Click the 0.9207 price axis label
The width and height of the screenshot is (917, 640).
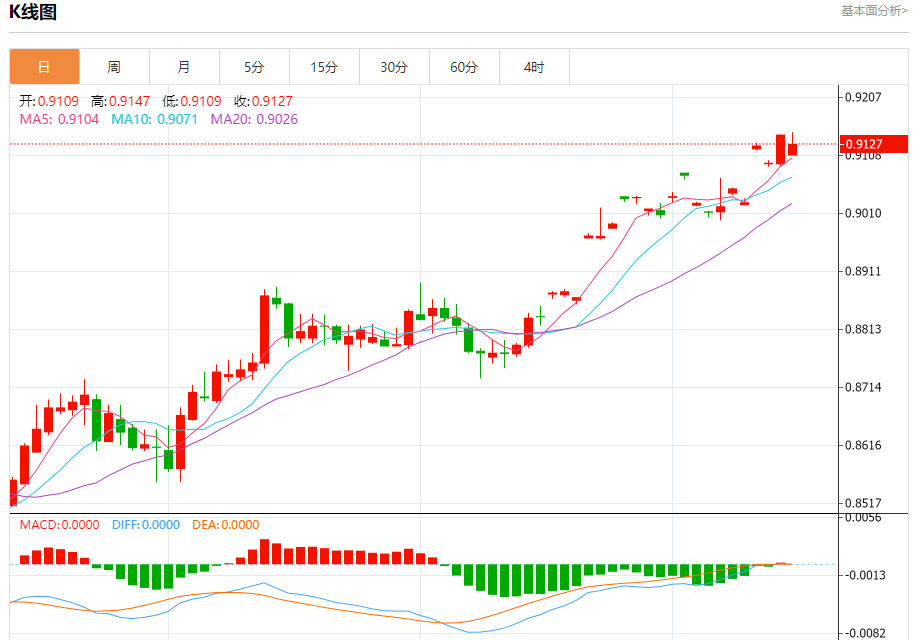(x=863, y=97)
